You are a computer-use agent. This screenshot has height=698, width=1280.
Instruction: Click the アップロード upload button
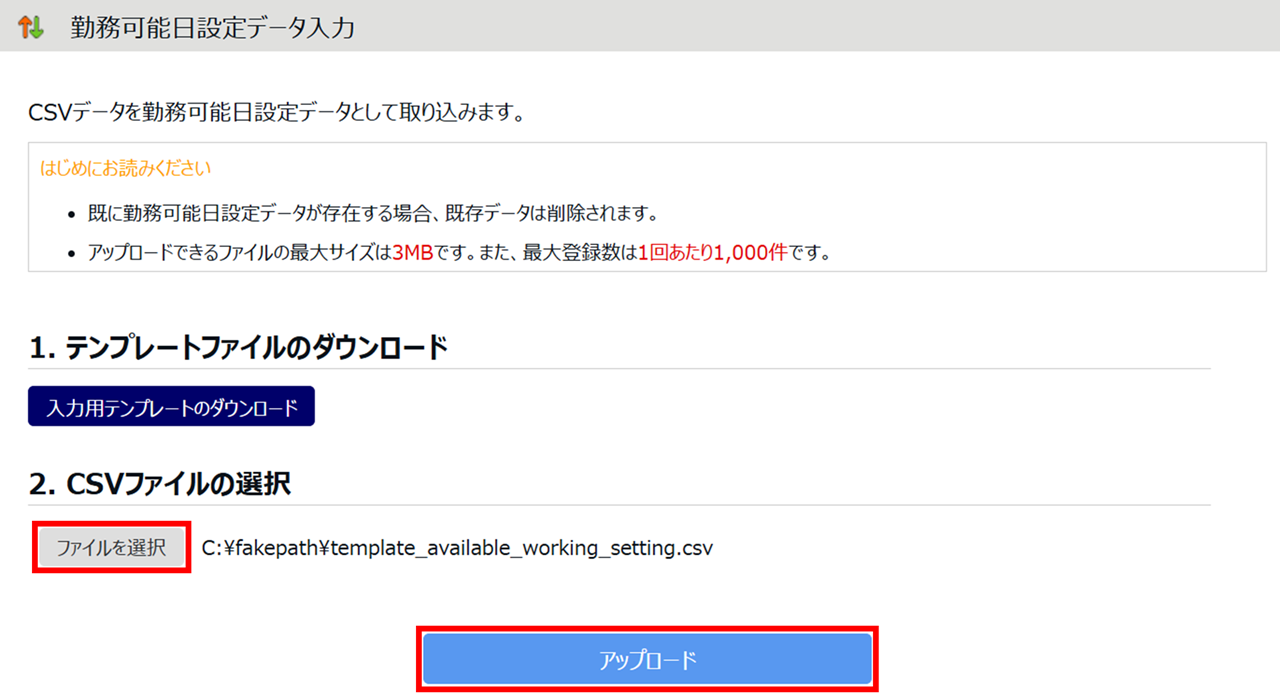pyautogui.click(x=648, y=660)
